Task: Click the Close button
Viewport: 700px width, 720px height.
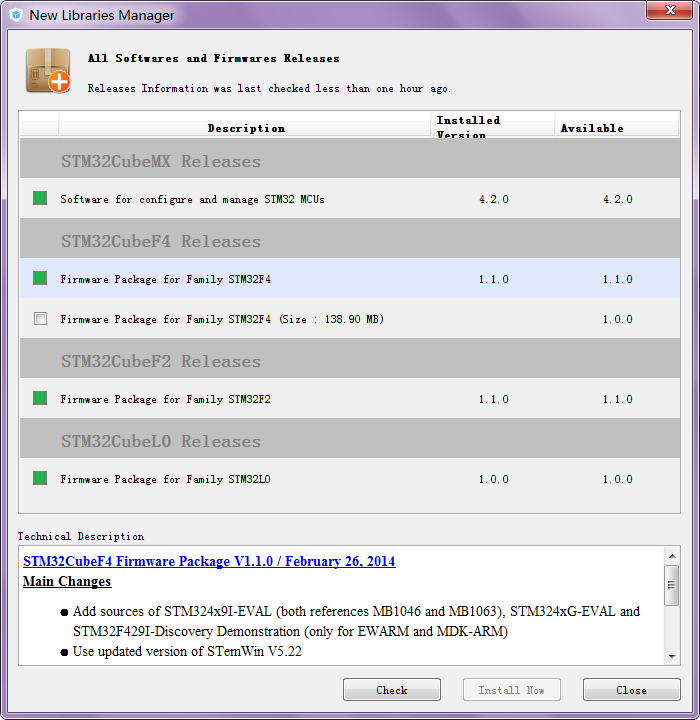Action: tap(632, 690)
